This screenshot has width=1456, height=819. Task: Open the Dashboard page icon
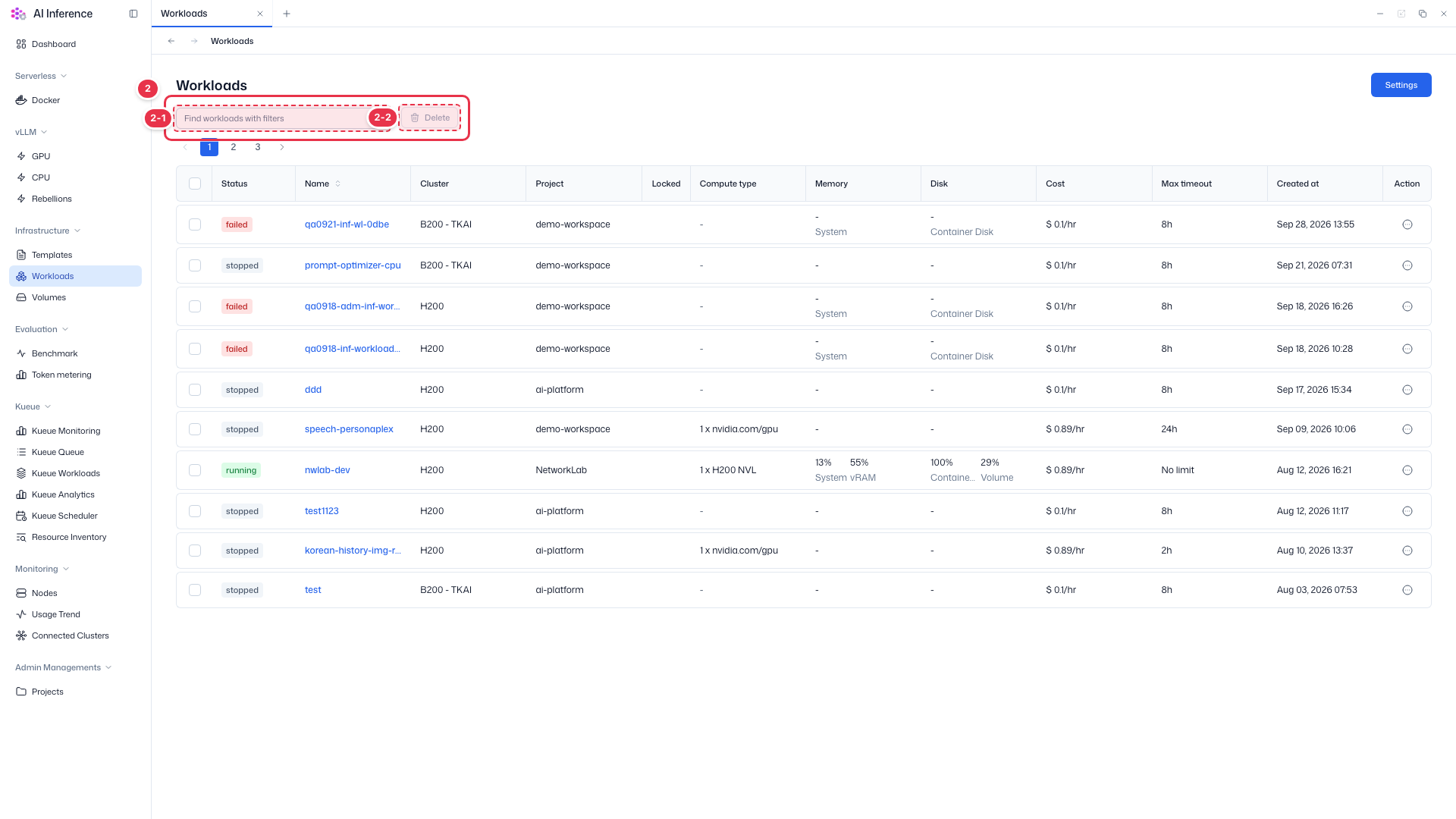click(21, 44)
